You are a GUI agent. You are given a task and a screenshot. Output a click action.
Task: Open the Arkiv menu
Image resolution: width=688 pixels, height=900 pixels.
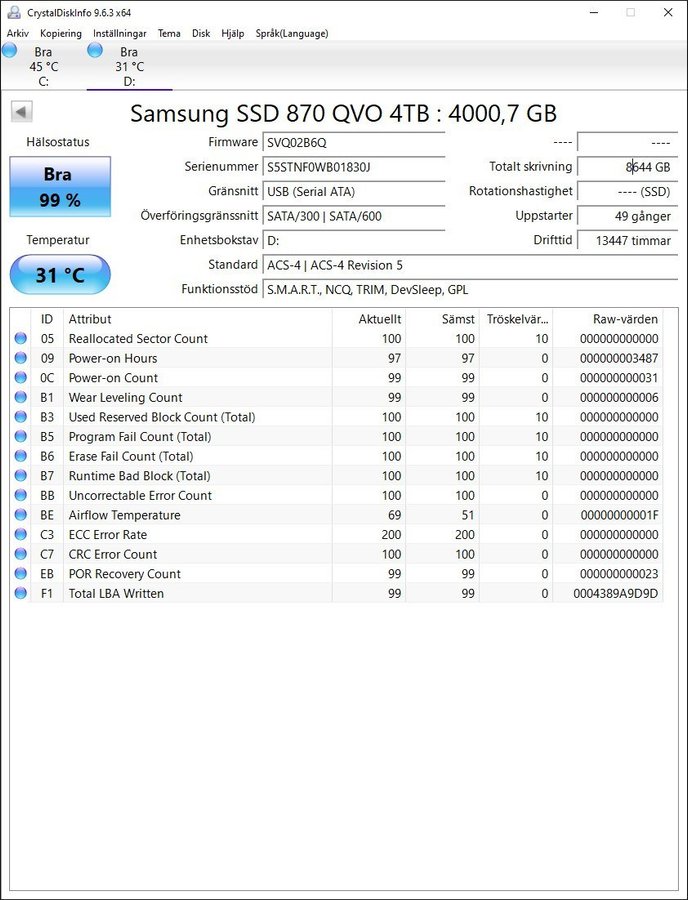pos(18,33)
